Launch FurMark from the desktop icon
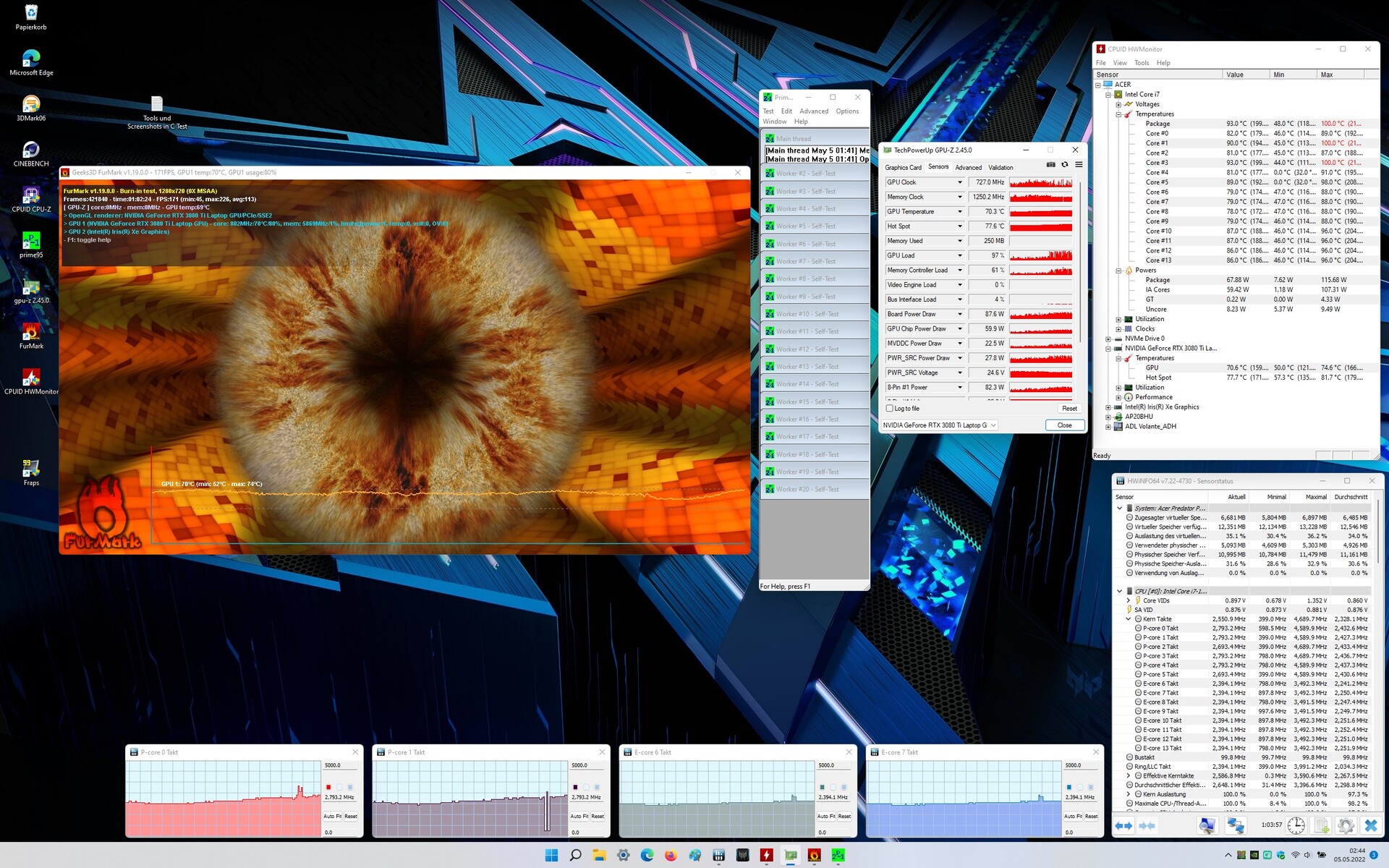This screenshot has height=868, width=1389. point(31,335)
